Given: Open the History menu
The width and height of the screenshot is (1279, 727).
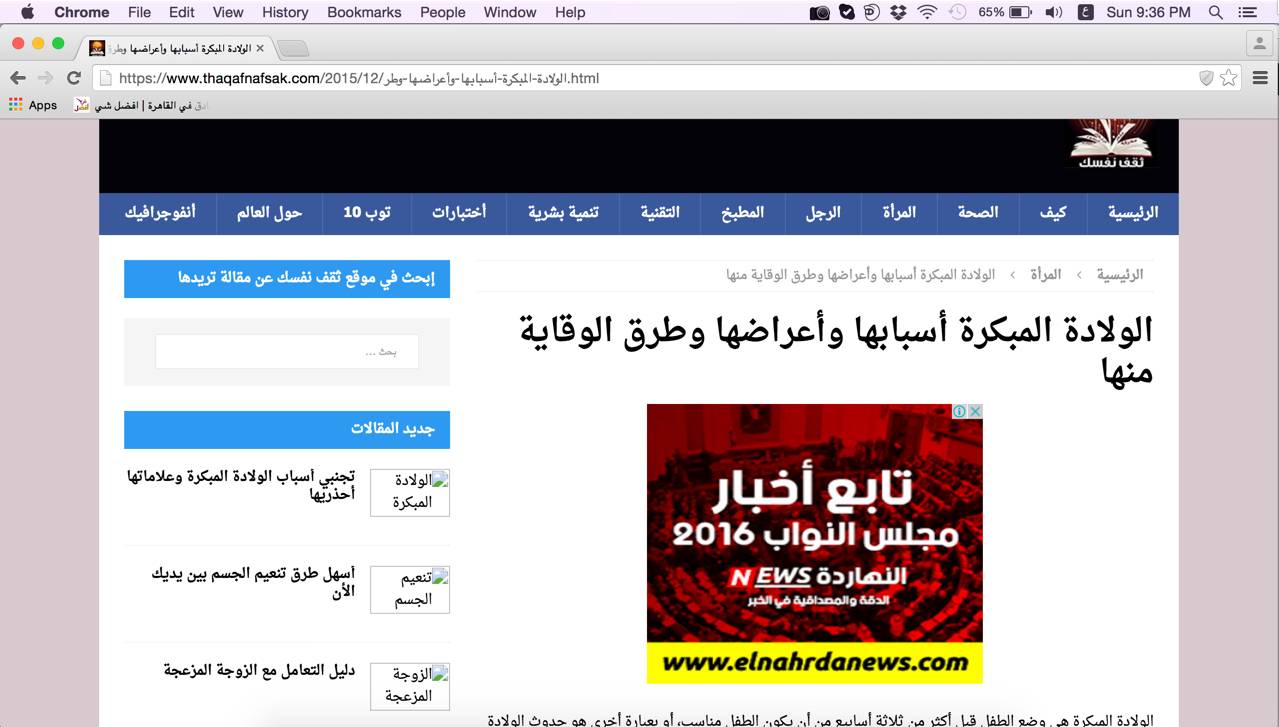Looking at the screenshot, I should click(x=285, y=12).
